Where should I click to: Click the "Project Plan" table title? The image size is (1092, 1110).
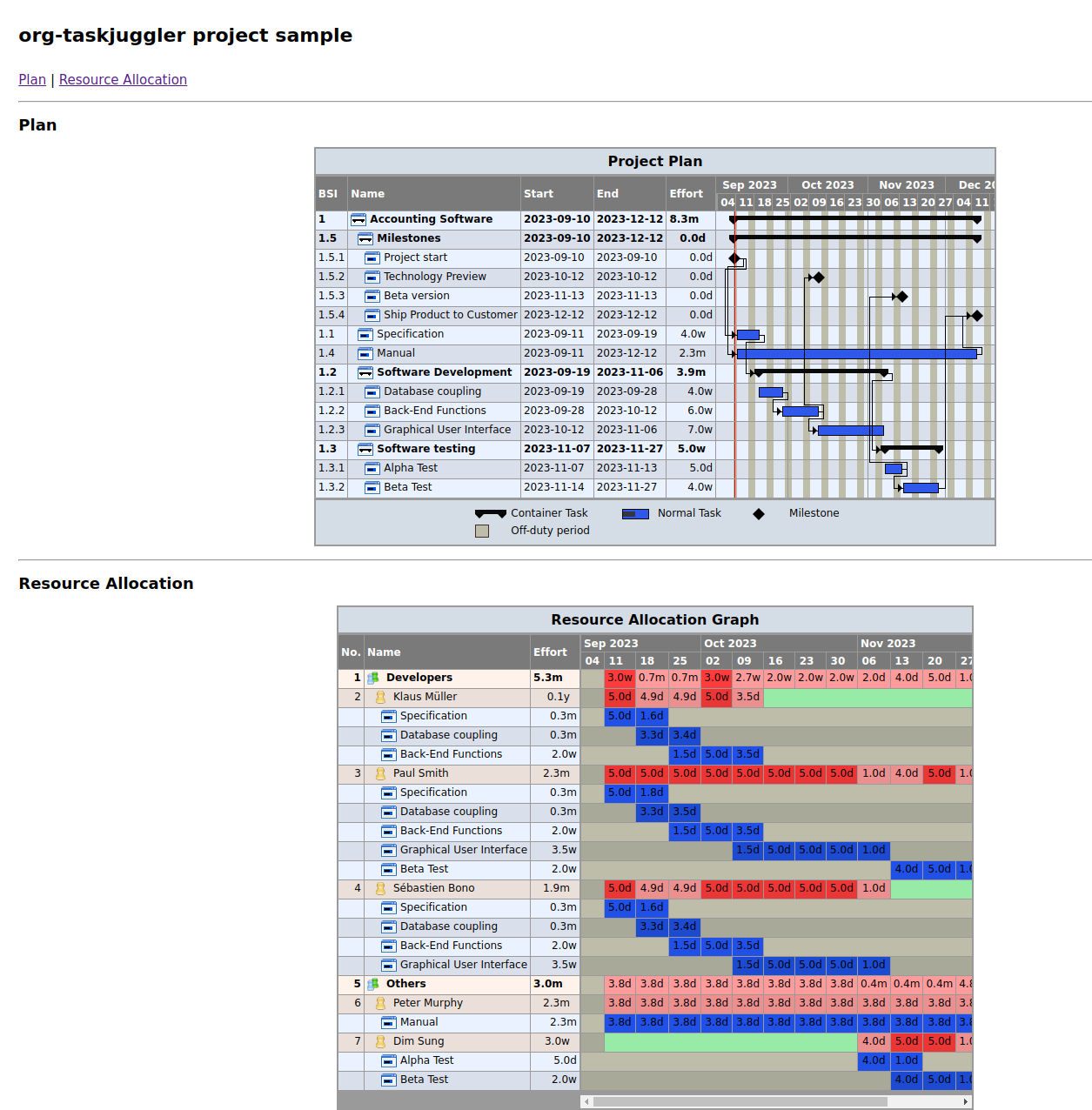655,162
